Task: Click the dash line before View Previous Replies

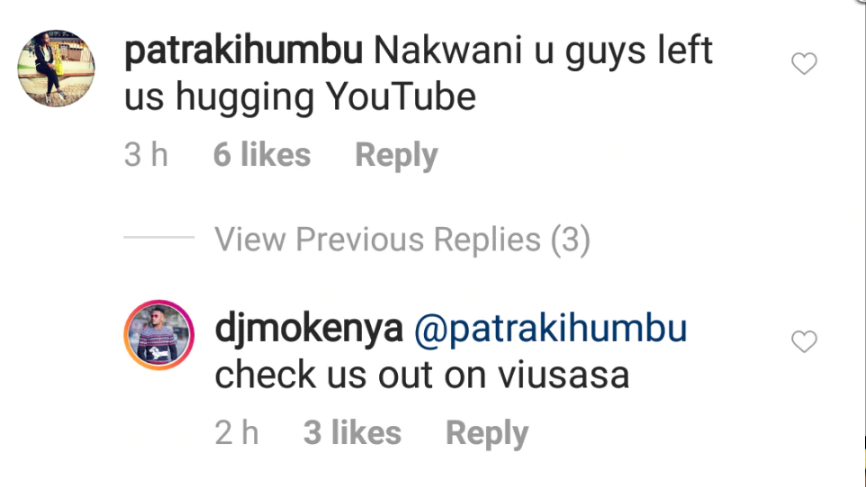Action: 159,237
